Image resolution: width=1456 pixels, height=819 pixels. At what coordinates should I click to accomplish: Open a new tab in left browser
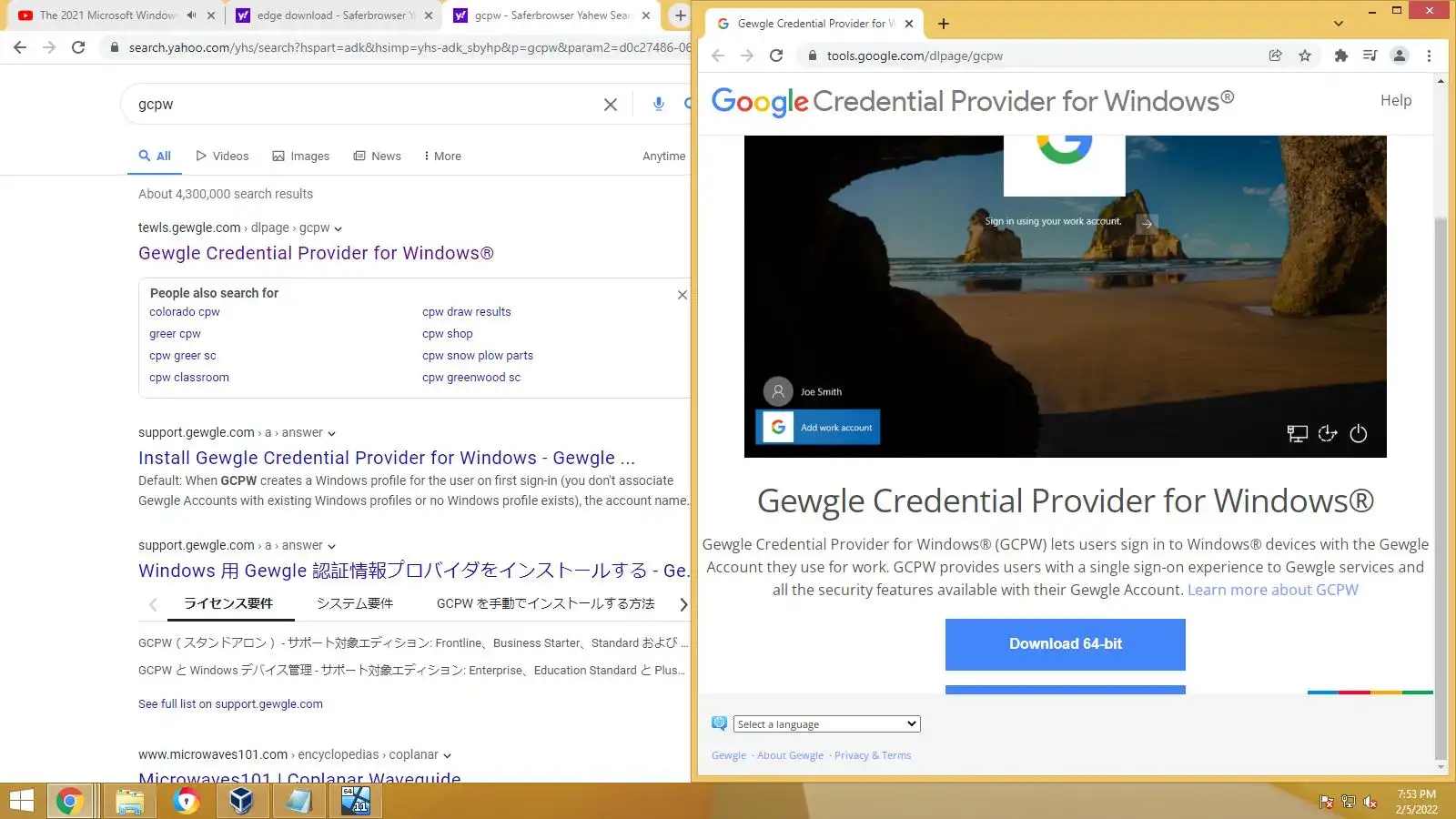(680, 15)
